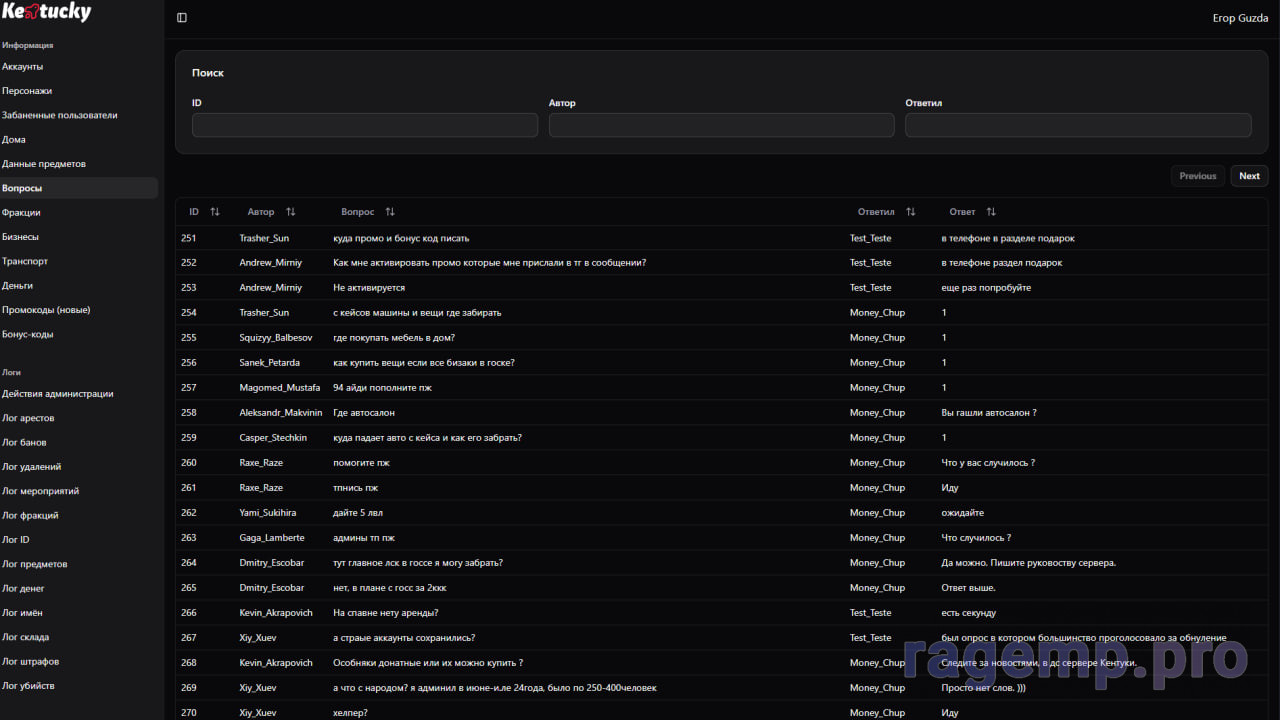Click author Gaga_Lamberte
The width and height of the screenshot is (1280, 720).
[272, 538]
